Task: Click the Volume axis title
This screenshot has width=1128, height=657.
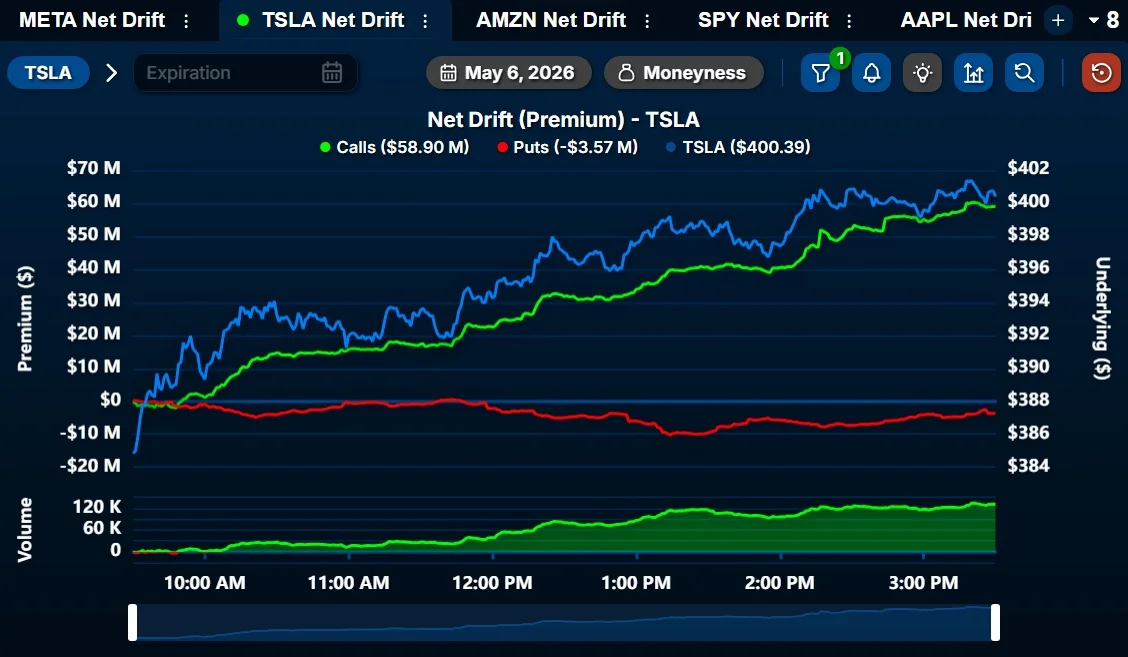Action: (25, 530)
